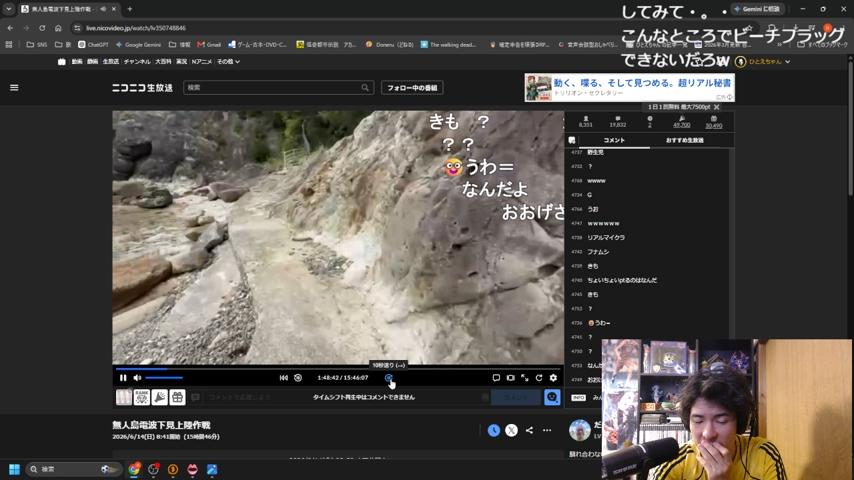Viewport: 854px width, 480px height.
Task: Click the search magnifier icon
Action: (365, 88)
